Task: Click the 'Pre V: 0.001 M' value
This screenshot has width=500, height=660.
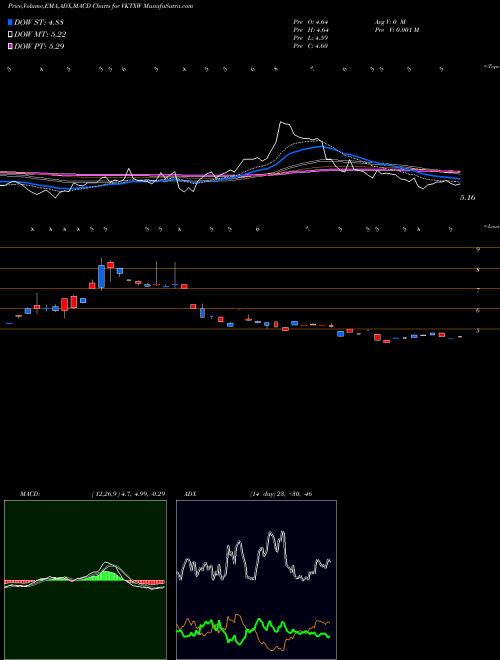Action: click(x=396, y=30)
